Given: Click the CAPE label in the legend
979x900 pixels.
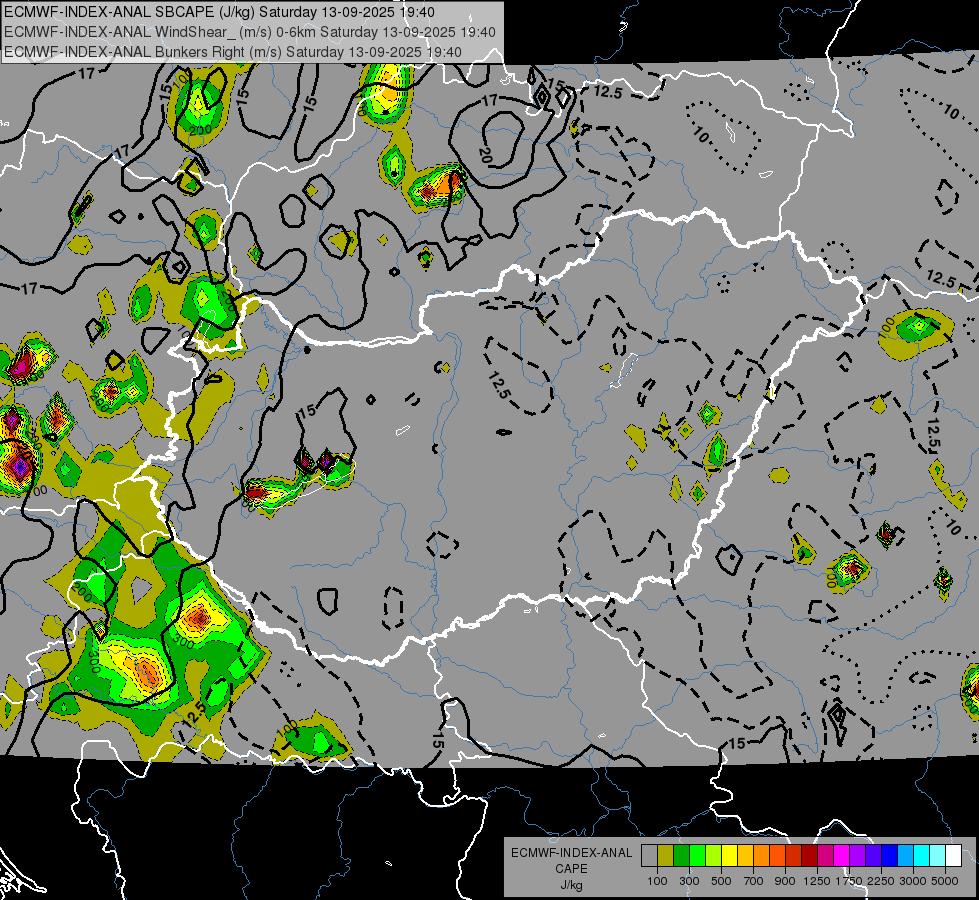Looking at the screenshot, I should (x=571, y=869).
